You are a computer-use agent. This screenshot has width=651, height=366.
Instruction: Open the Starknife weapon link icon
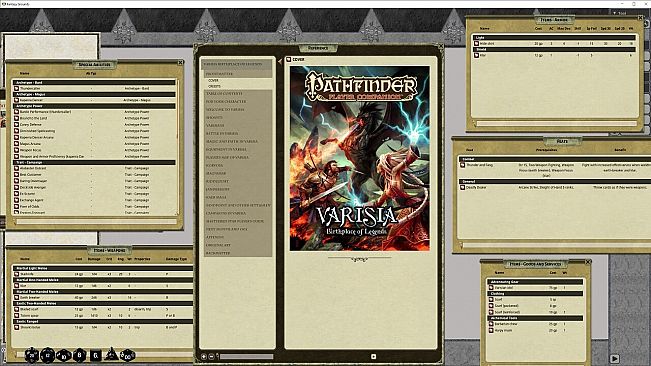click(x=16, y=274)
